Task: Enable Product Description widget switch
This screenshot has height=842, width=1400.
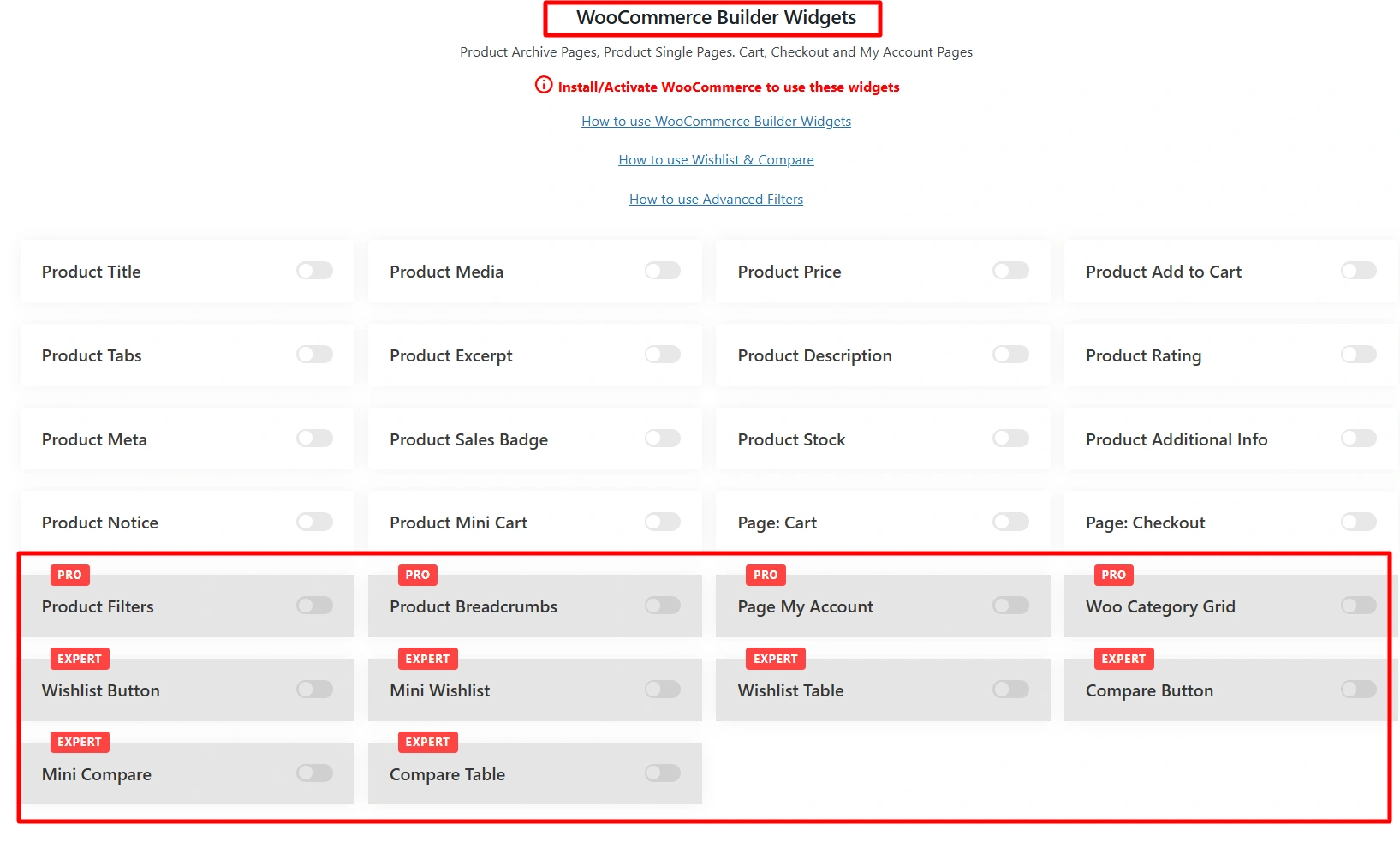Action: click(1010, 355)
